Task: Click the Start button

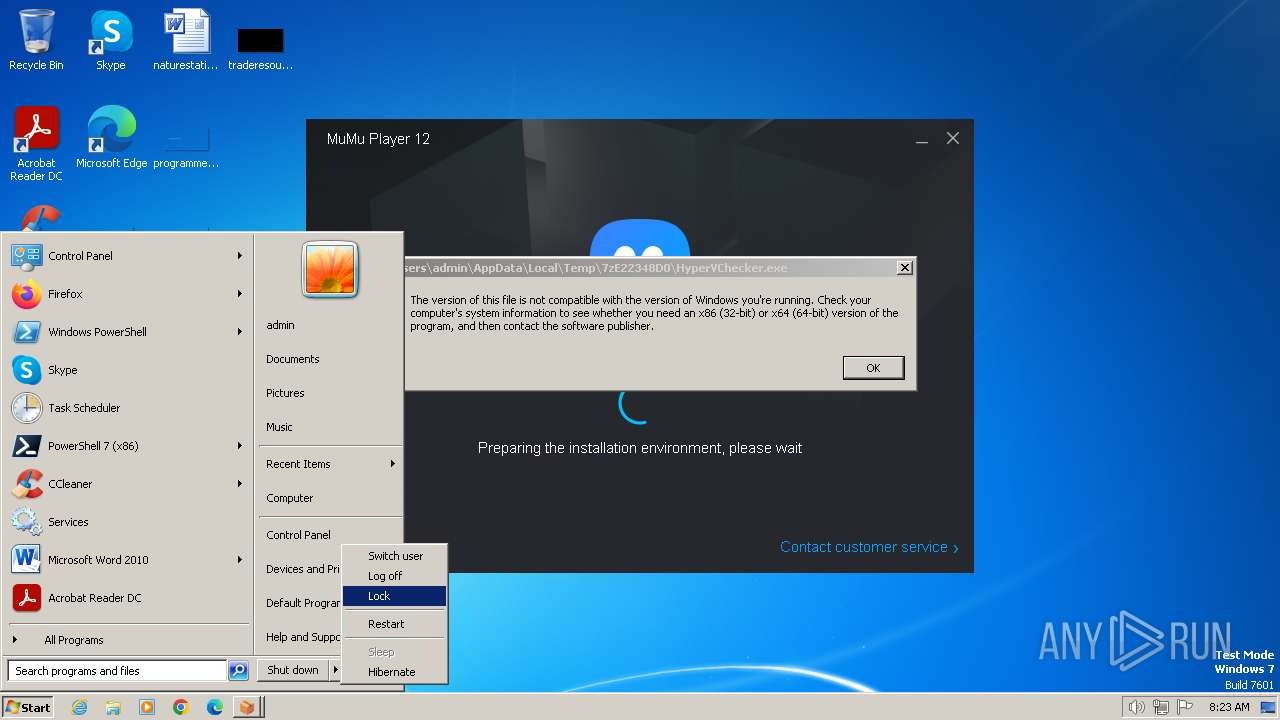Action: click(28, 707)
